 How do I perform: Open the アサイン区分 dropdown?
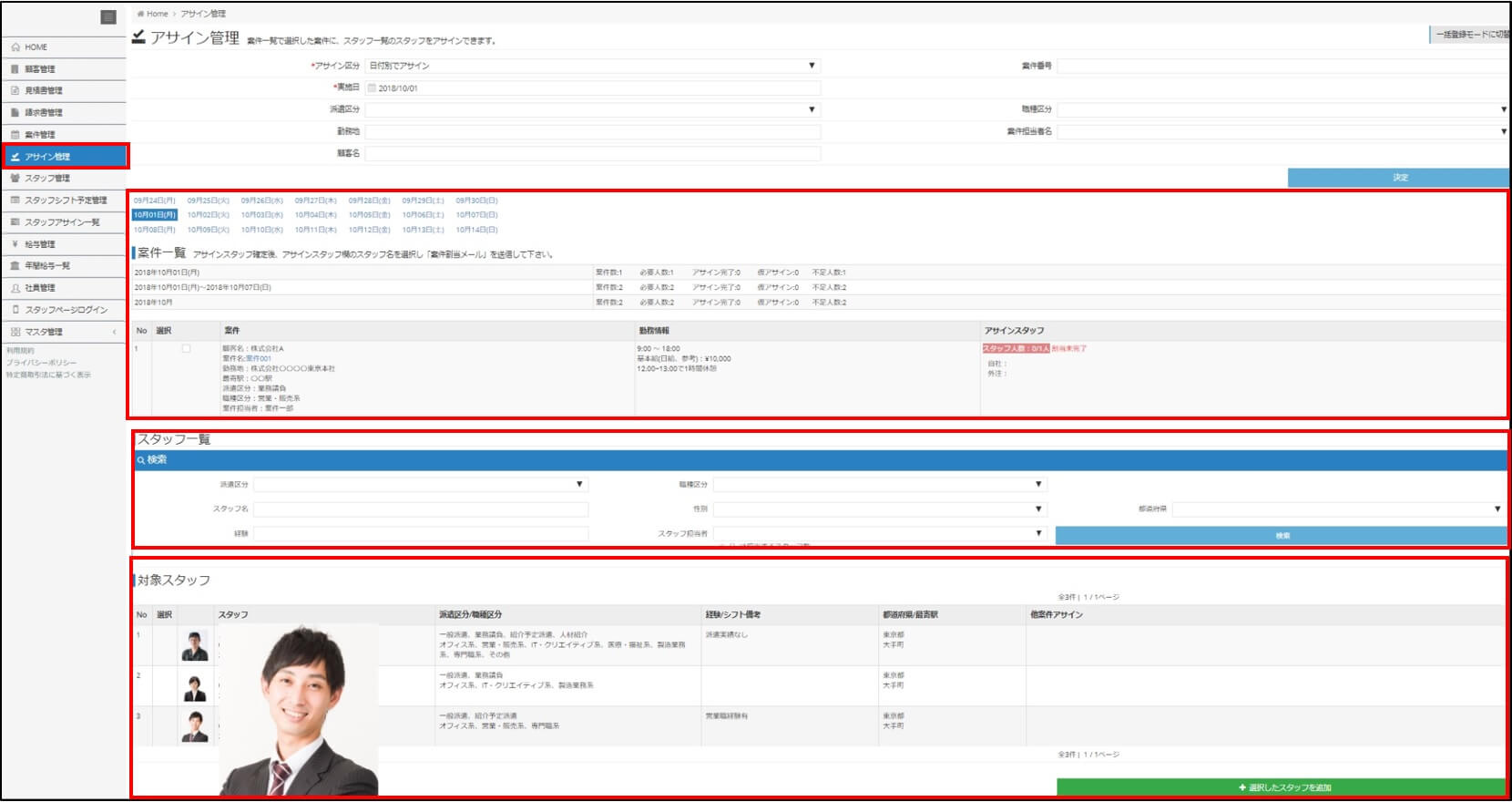tap(592, 66)
